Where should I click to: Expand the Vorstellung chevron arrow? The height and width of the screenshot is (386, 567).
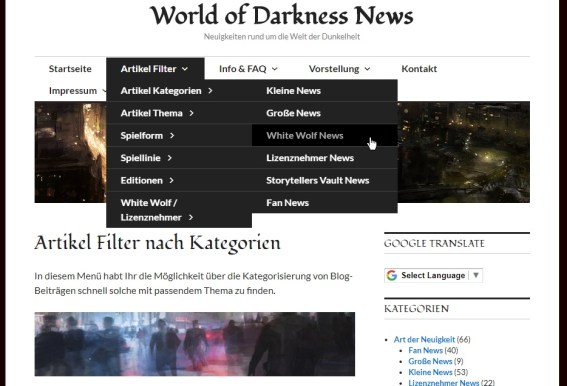(367, 69)
